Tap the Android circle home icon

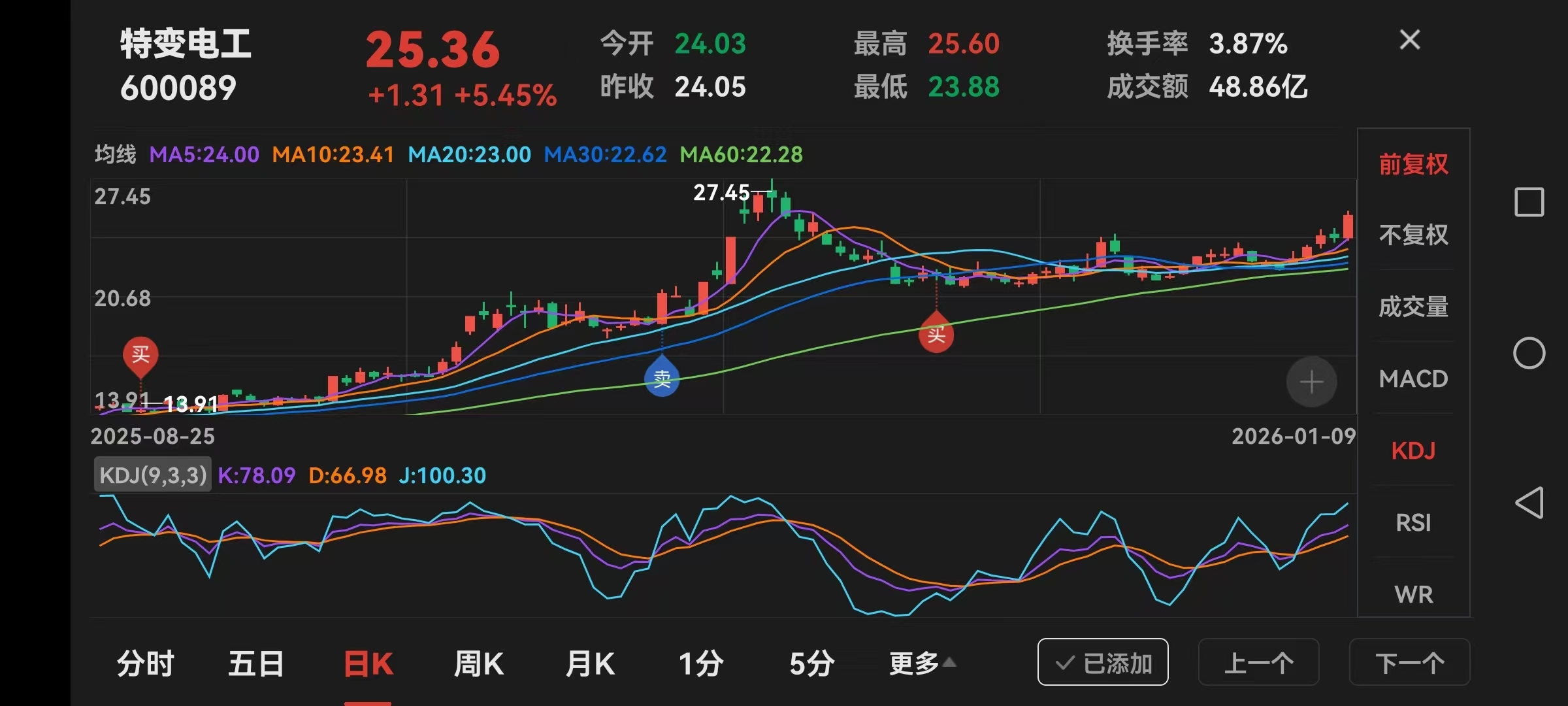(x=1529, y=354)
